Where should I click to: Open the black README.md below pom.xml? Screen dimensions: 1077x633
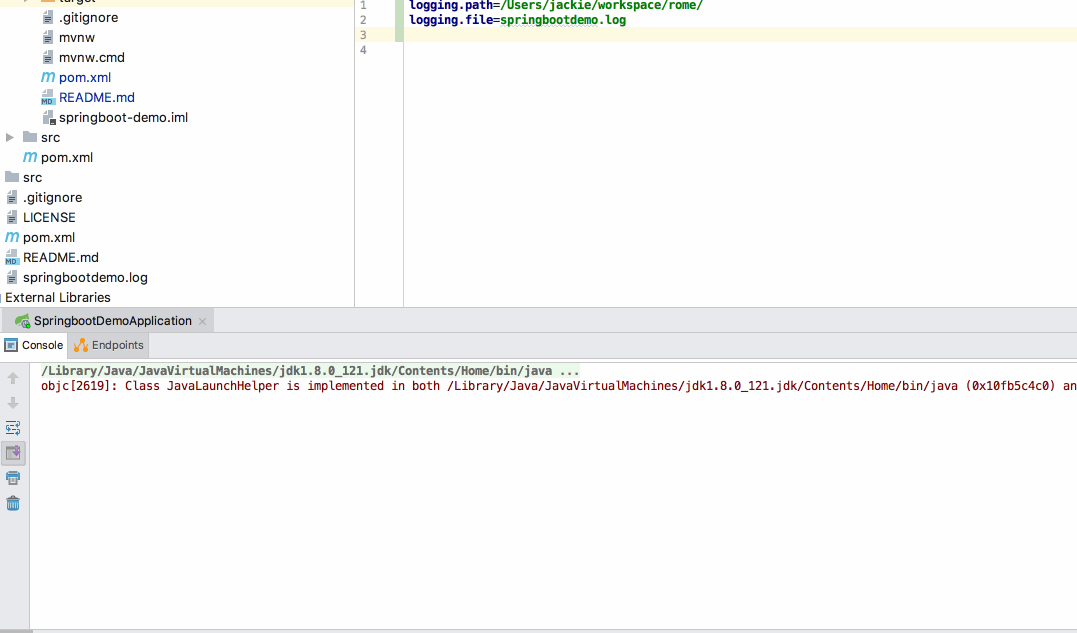(x=60, y=257)
